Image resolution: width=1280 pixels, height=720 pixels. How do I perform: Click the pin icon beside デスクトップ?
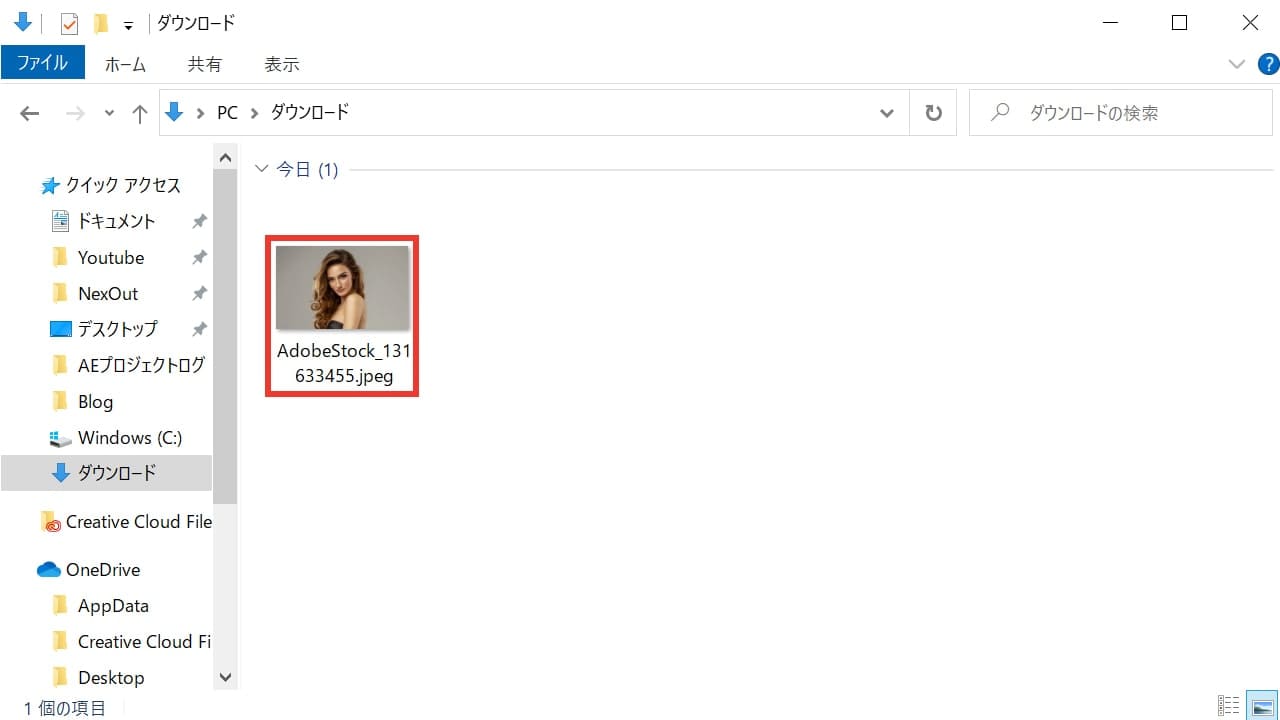click(199, 329)
